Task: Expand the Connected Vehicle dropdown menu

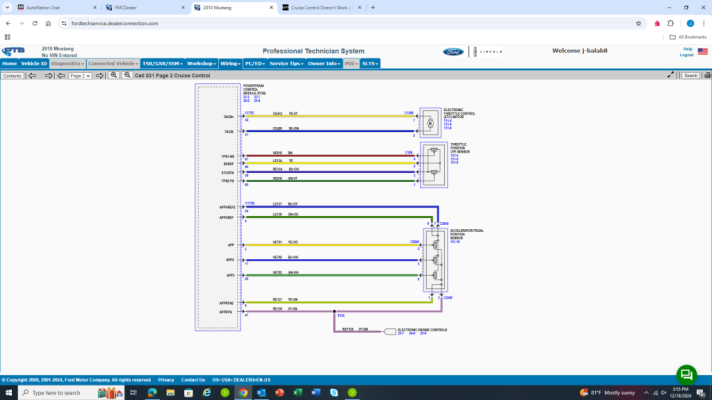Action: pyautogui.click(x=113, y=64)
